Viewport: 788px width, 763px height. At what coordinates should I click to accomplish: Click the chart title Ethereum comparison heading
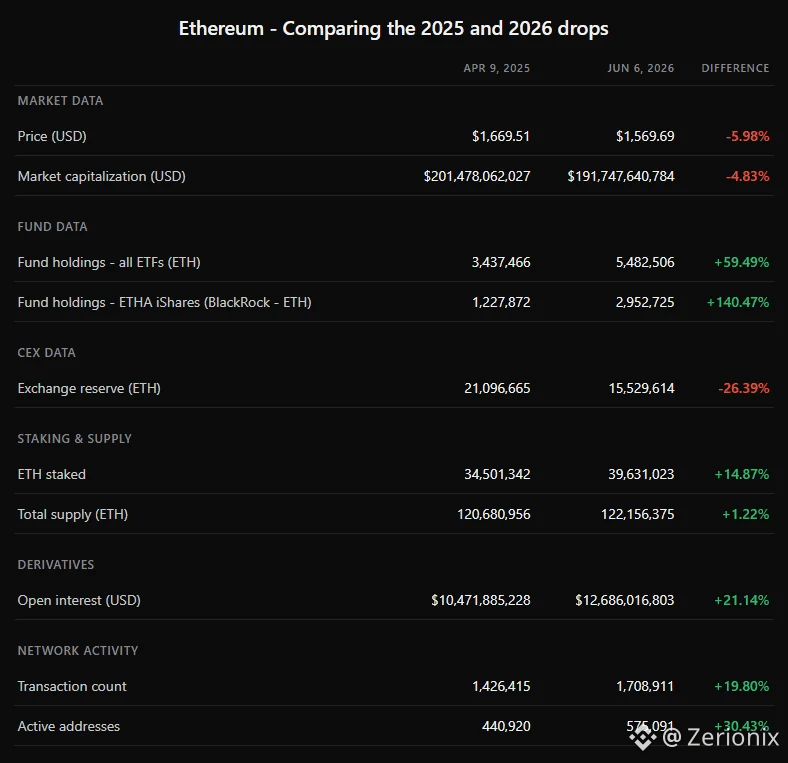click(x=393, y=29)
